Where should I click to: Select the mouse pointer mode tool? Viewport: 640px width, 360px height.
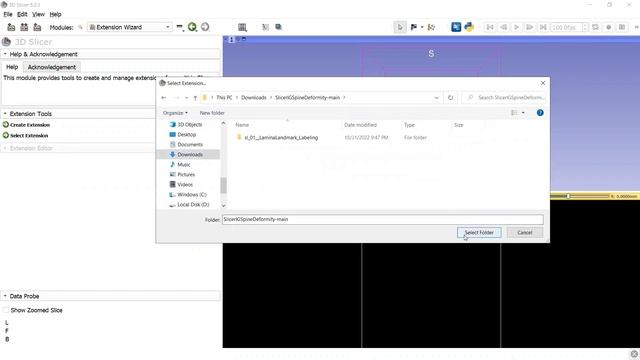[400, 27]
